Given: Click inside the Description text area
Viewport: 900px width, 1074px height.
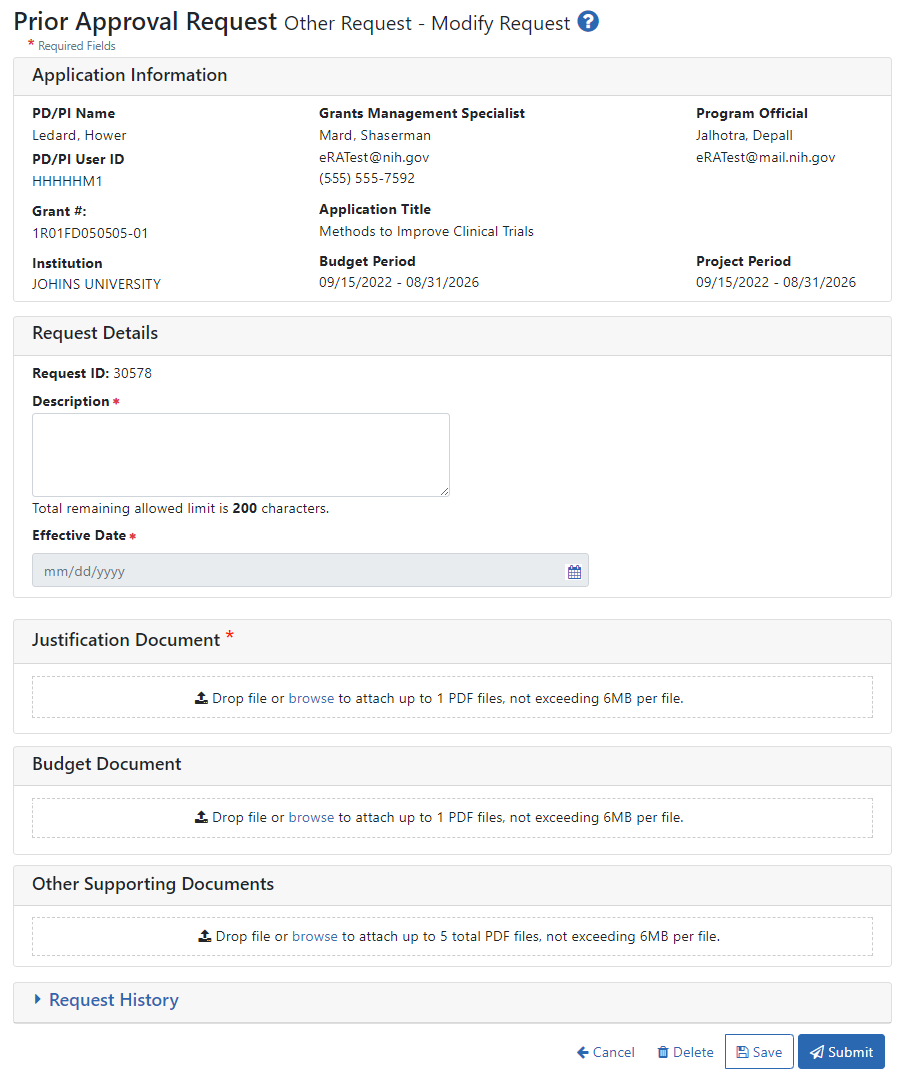Looking at the screenshot, I should coord(240,455).
